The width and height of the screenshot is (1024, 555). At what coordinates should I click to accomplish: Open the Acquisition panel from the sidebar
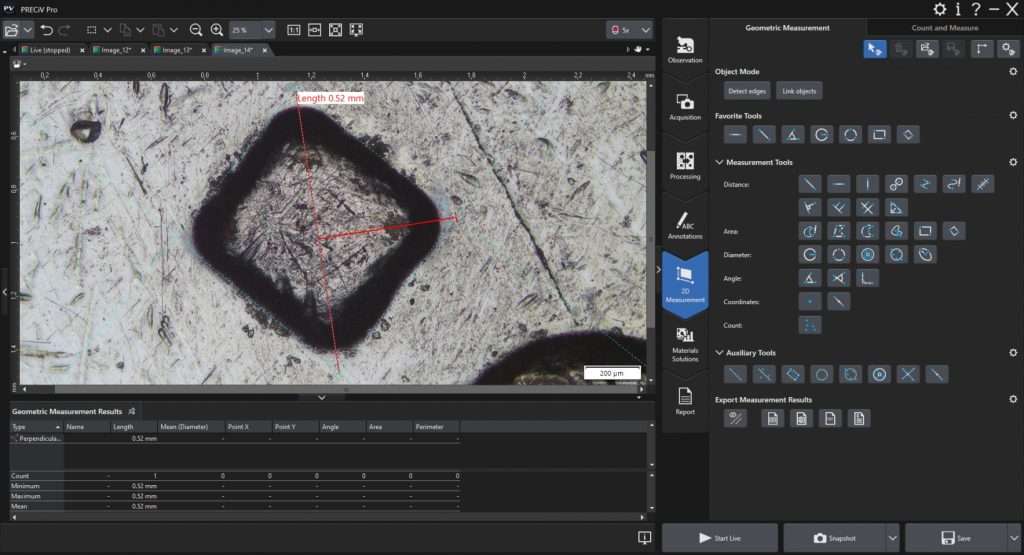(x=685, y=107)
